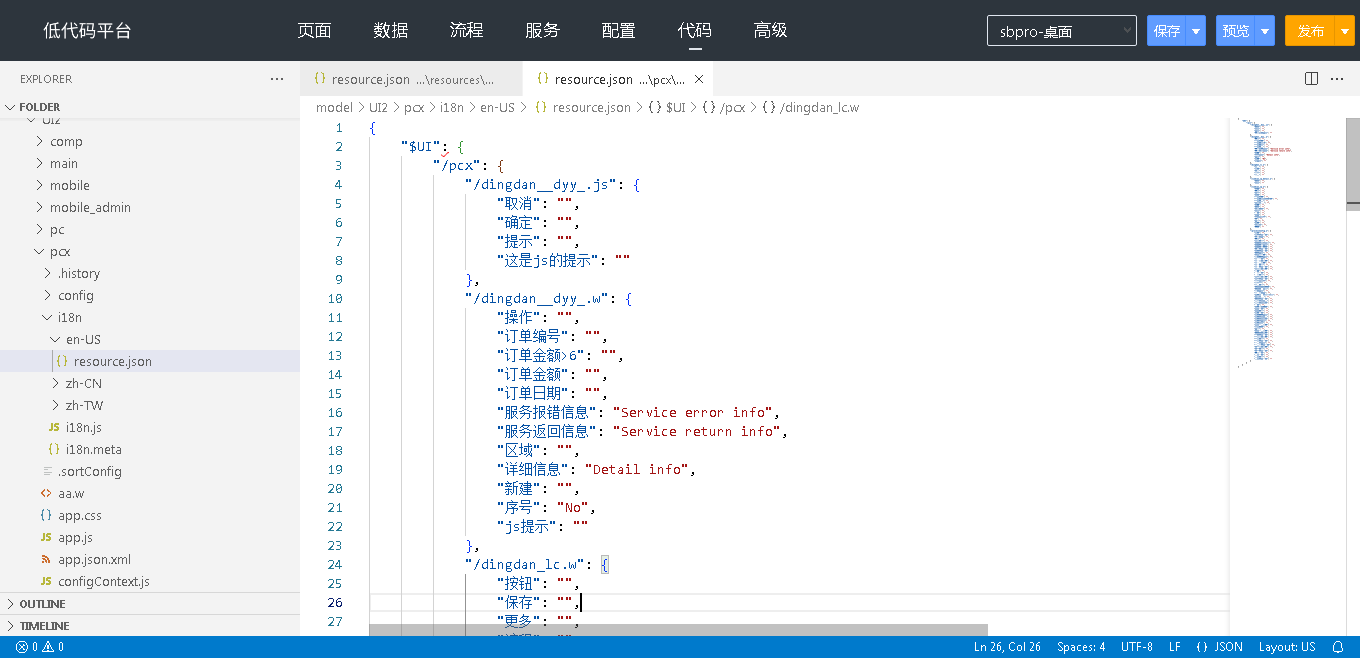Open the app.json.xml file

94,559
